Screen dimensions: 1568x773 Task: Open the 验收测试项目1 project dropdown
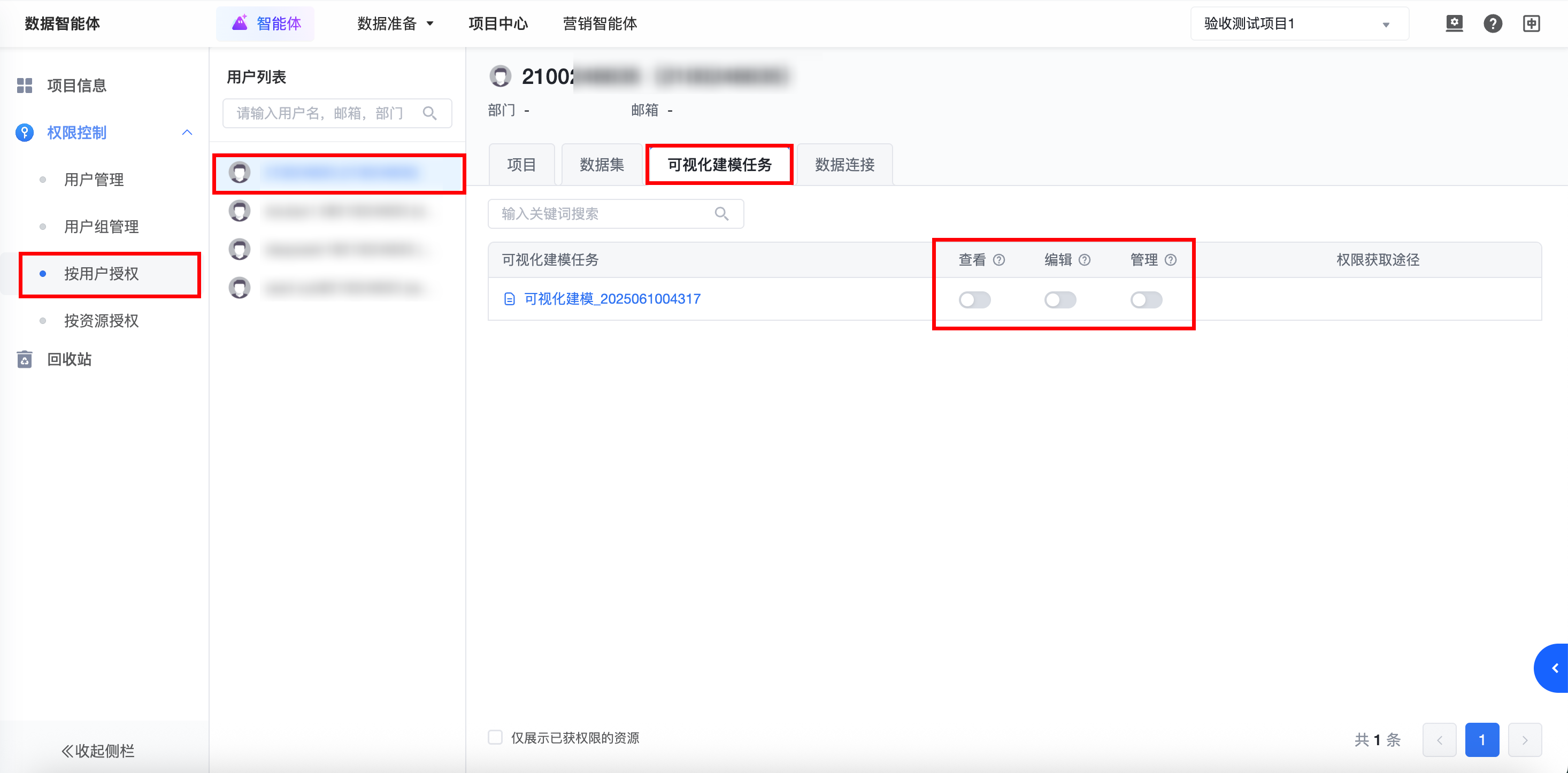coord(1299,24)
